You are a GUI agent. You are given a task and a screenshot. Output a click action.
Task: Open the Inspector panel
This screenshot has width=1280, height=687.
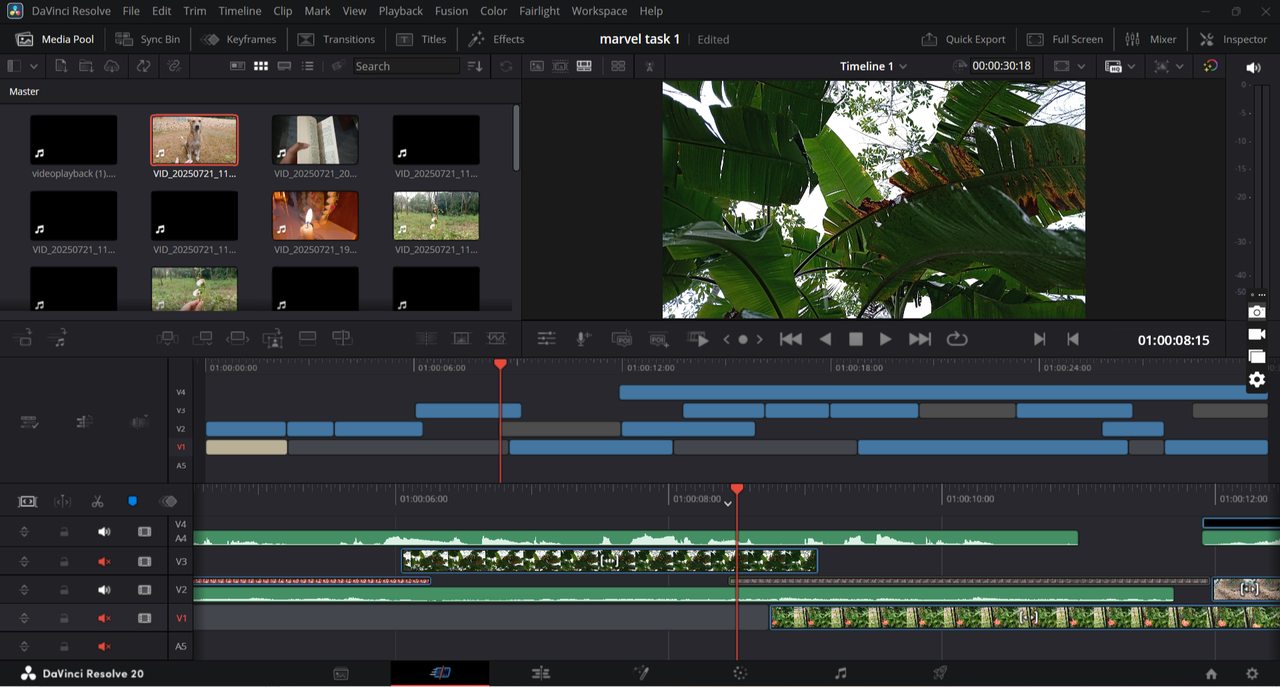click(x=1233, y=39)
